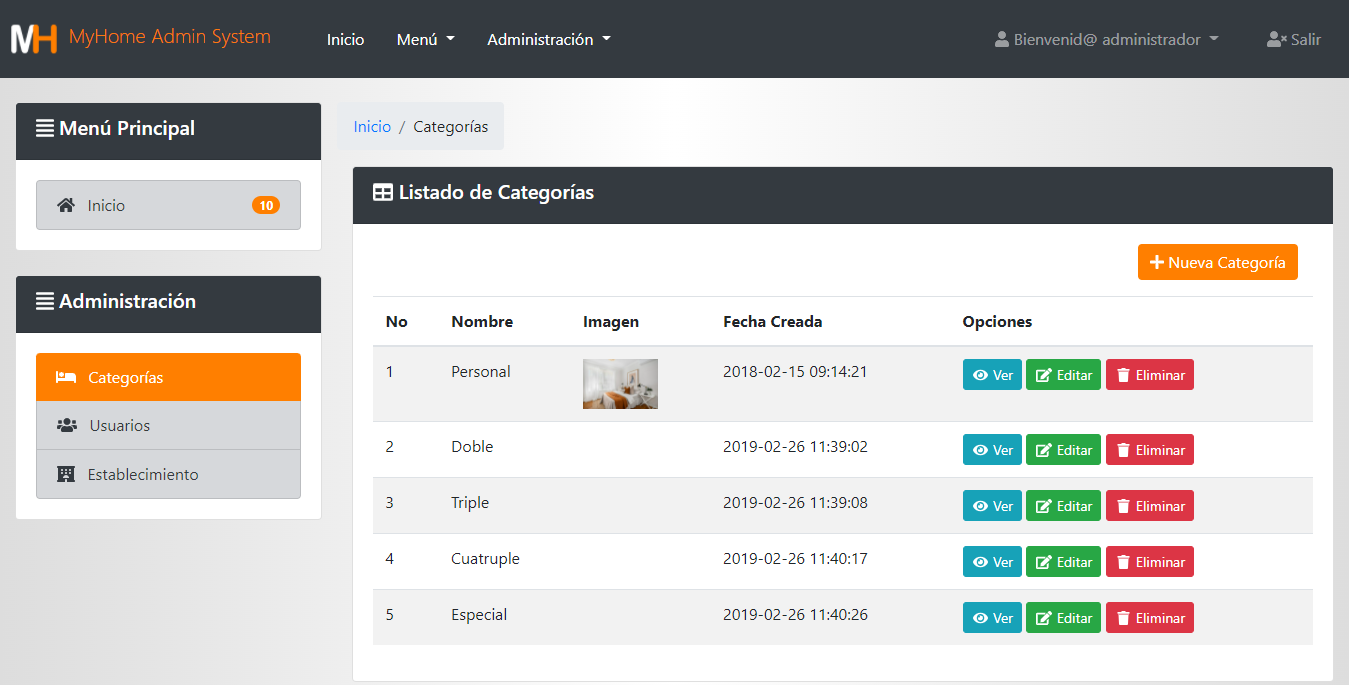This screenshot has width=1349, height=685.
Task: Click the Inicio breadcrumb link
Action: [x=372, y=126]
